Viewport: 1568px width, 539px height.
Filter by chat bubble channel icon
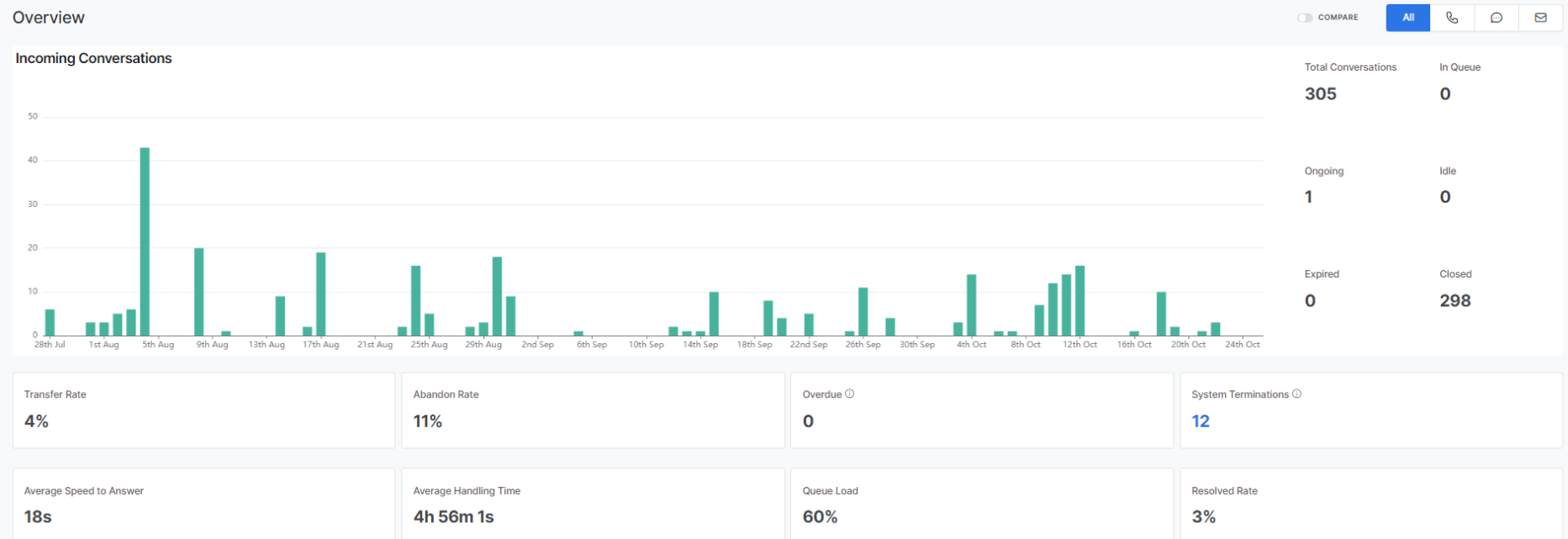[x=1497, y=18]
